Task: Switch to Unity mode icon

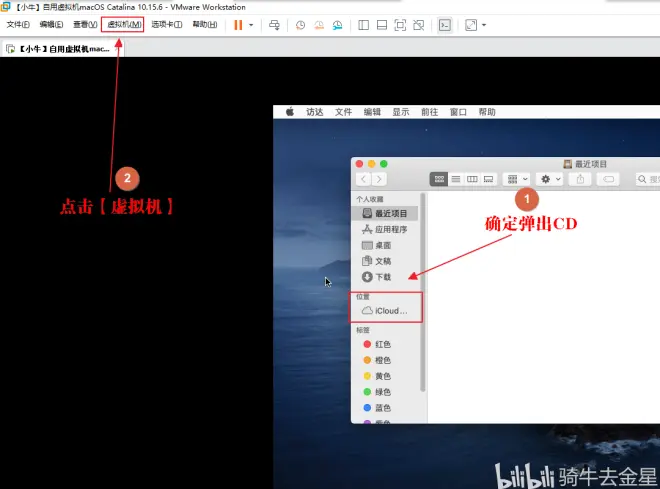Action: pos(419,25)
